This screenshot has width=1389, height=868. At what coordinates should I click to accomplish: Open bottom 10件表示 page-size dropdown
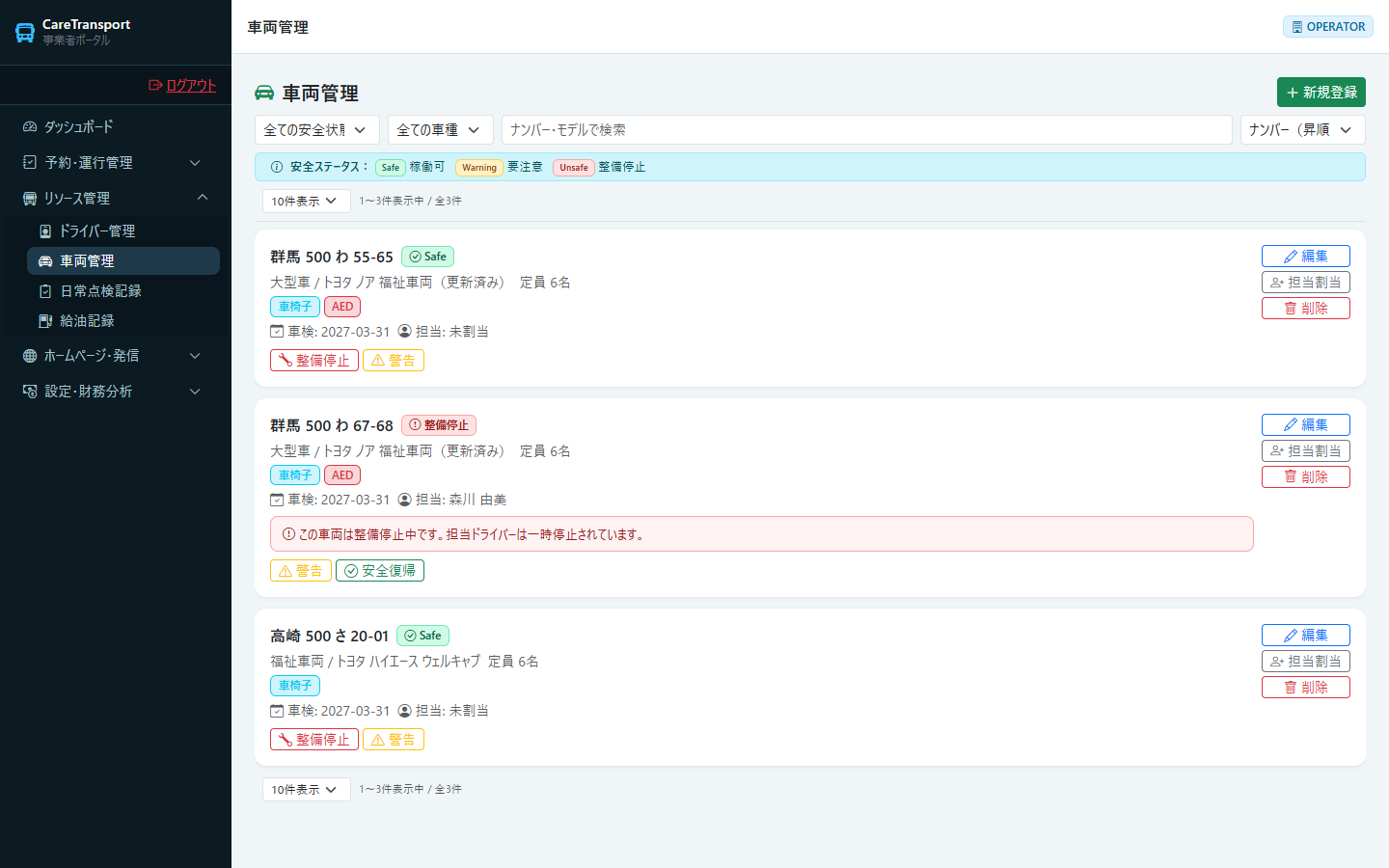(307, 789)
